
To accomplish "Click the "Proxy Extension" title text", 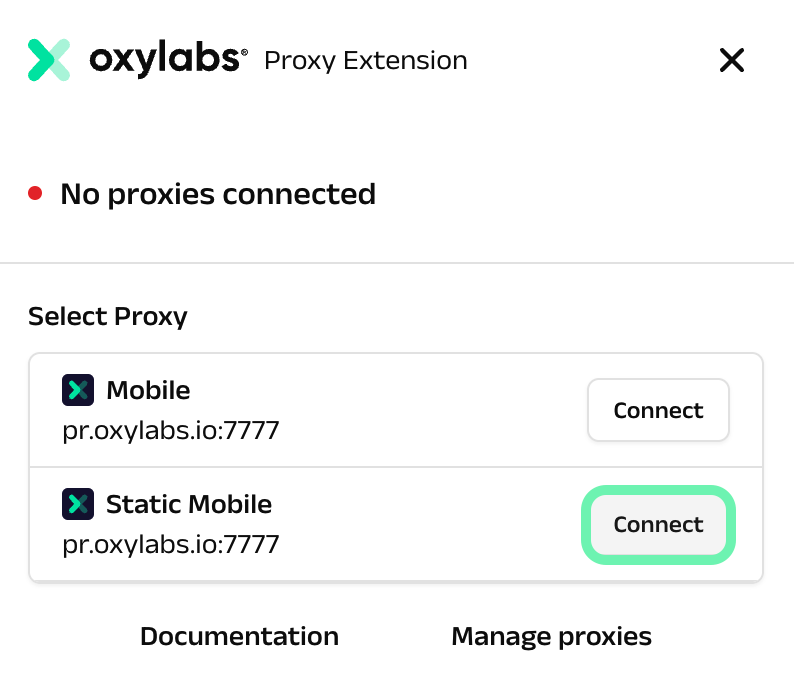I will 365,61.
